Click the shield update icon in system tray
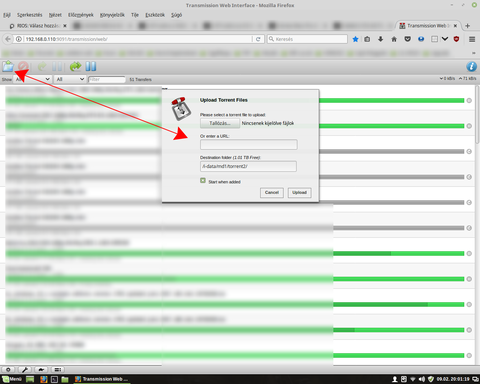 click(x=431, y=379)
